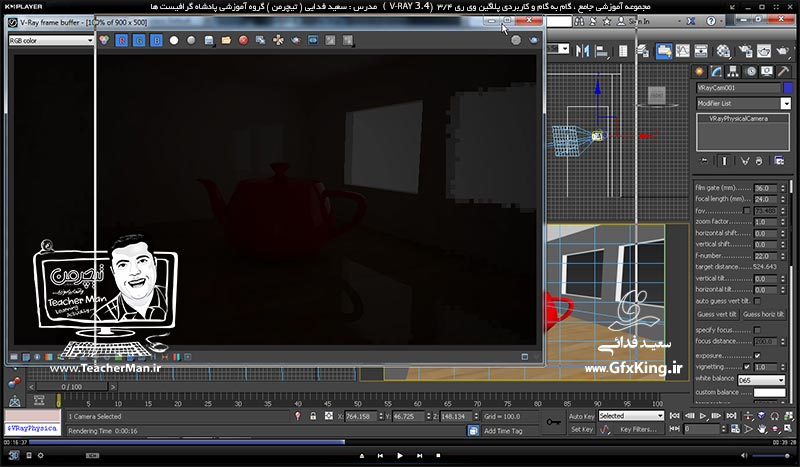Switch to RGB channels in frame buffer
Screen dimensions: 800x467
pos(104,40)
